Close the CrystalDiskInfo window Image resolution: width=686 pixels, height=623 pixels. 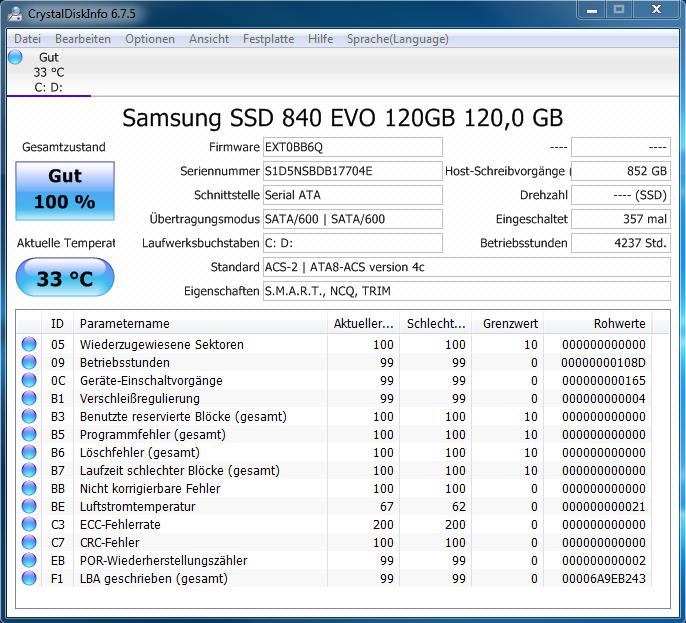pos(656,10)
